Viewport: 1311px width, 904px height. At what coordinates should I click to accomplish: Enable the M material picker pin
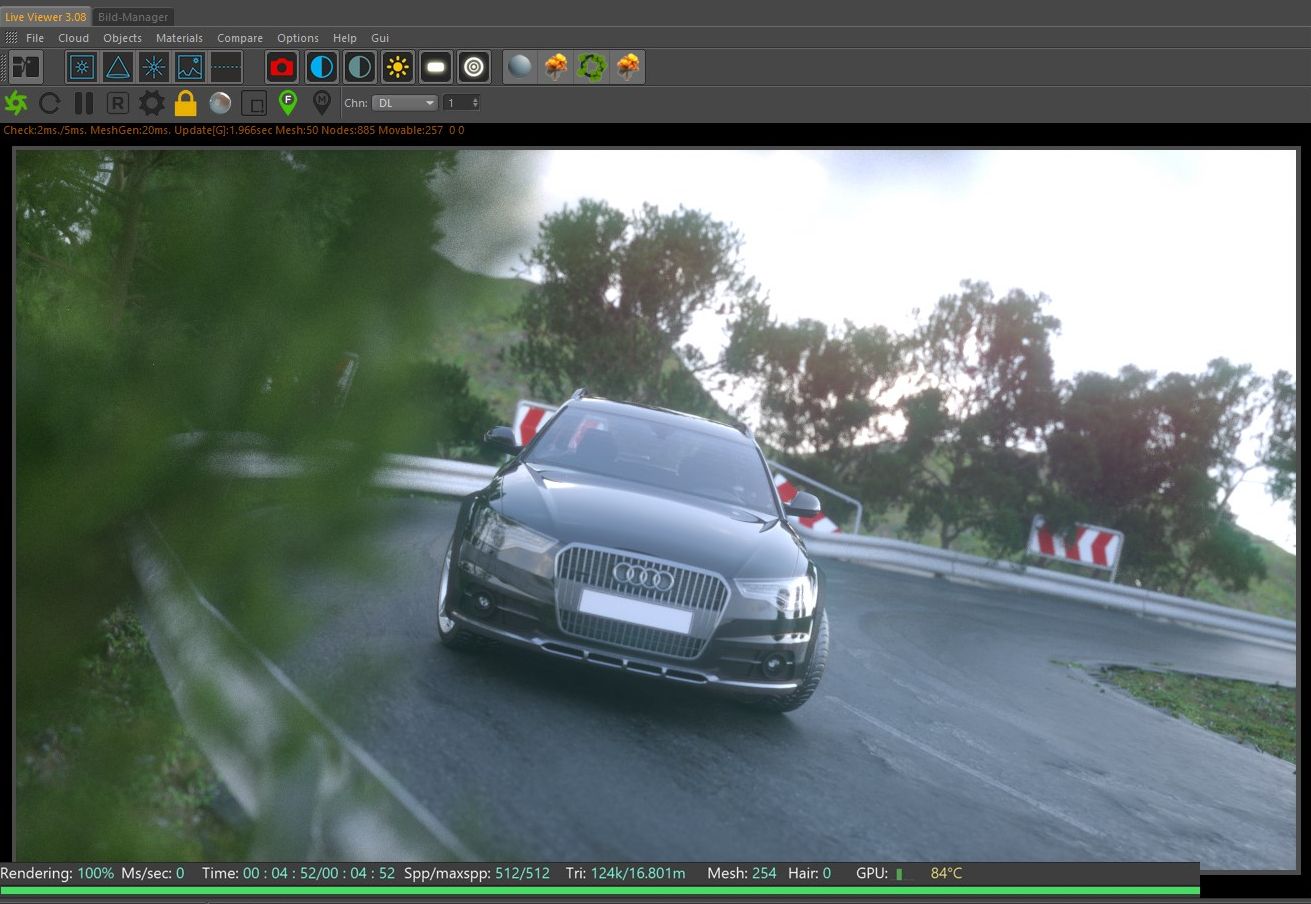coord(322,102)
